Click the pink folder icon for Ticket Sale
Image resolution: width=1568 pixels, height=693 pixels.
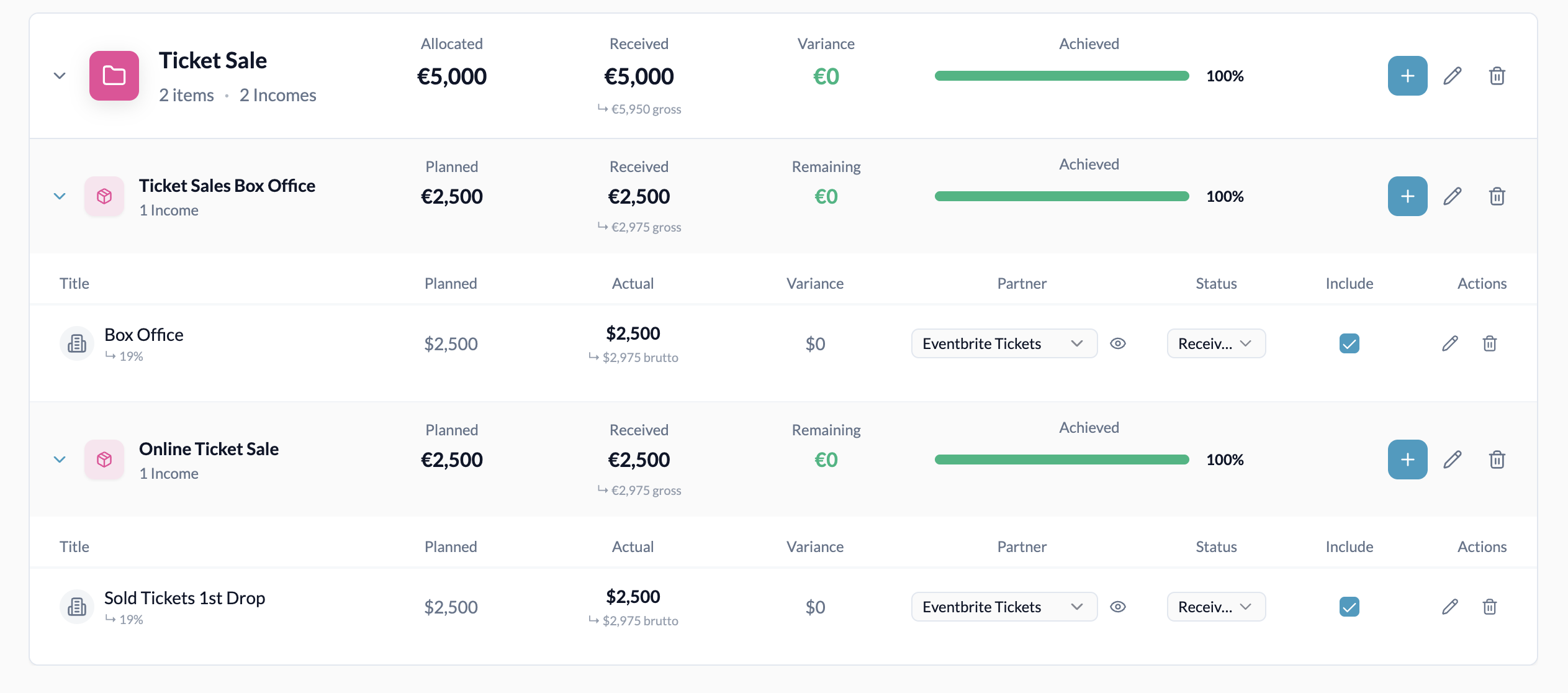click(x=114, y=75)
